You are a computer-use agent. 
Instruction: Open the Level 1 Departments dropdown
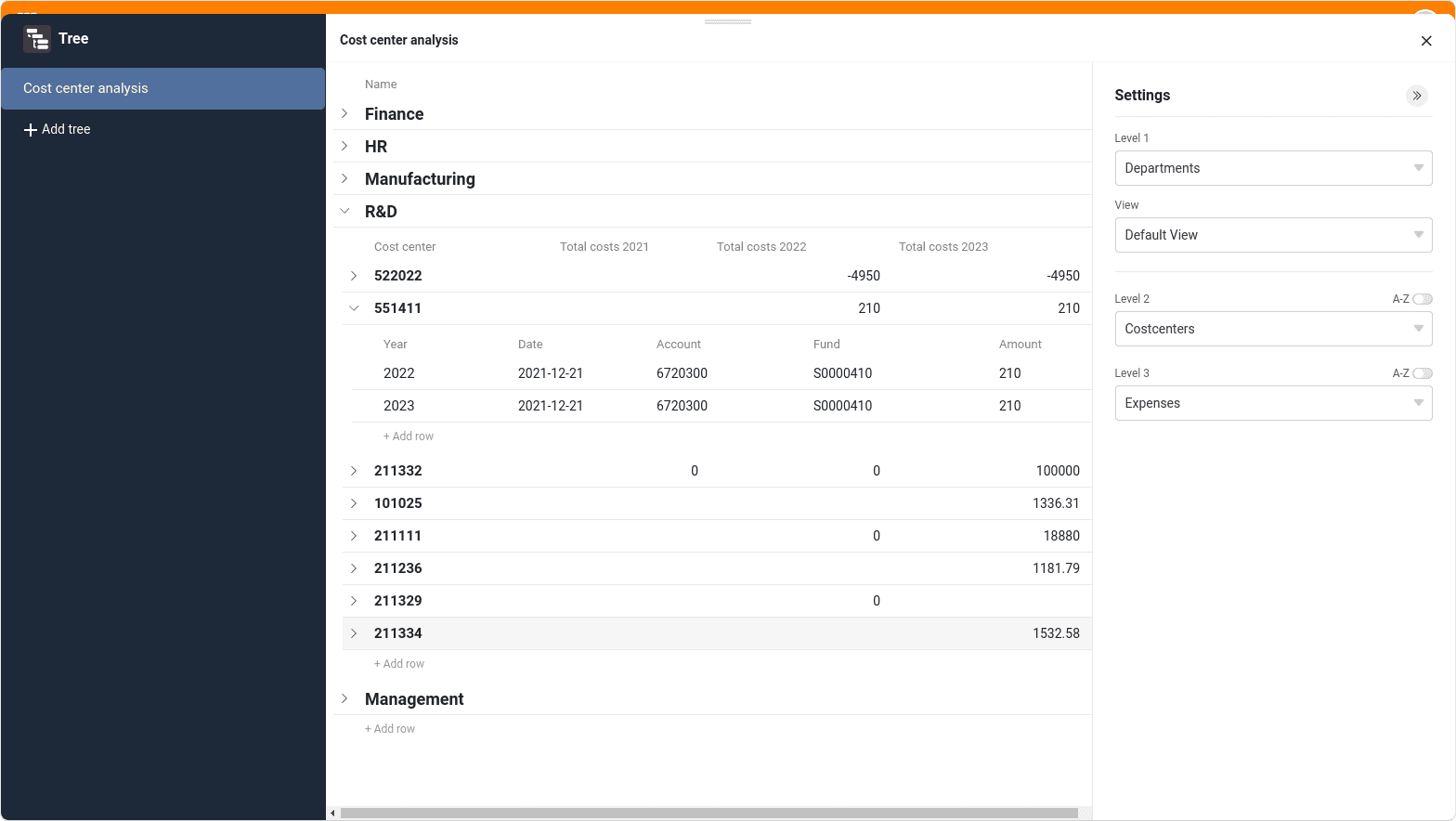[1273, 168]
